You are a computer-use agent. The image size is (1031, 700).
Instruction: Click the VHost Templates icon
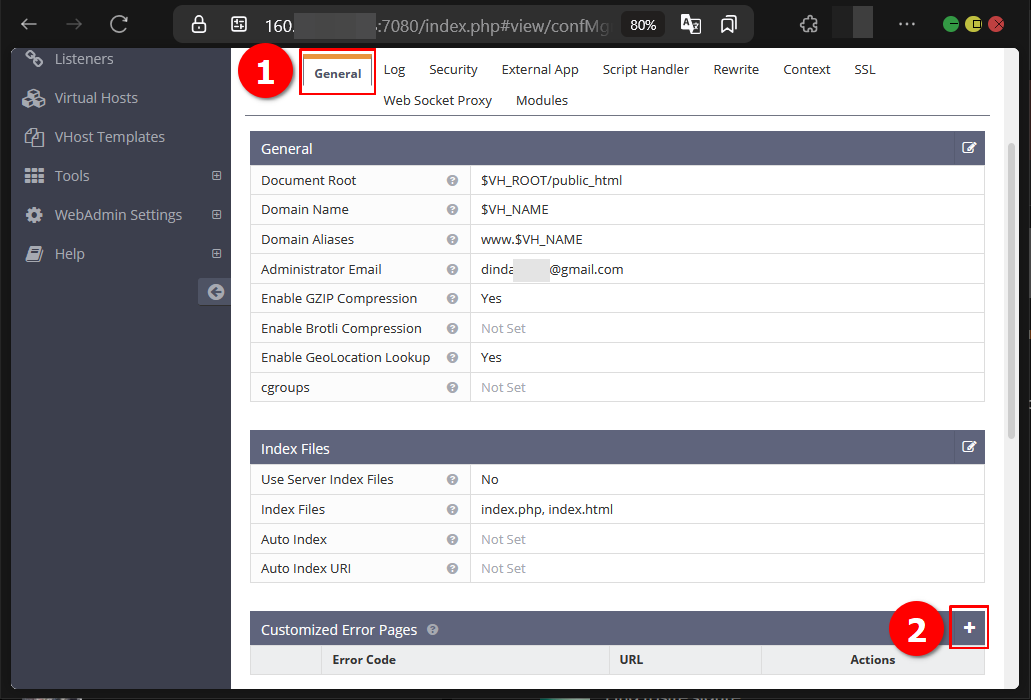pos(34,137)
